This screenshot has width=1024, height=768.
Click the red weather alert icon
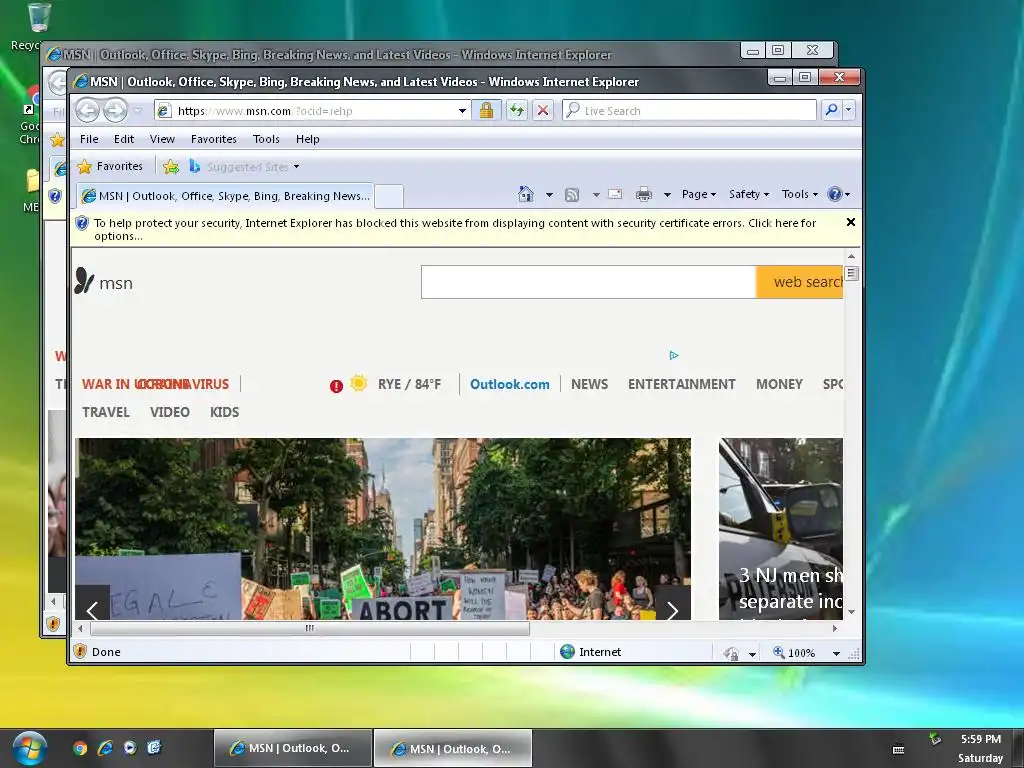pos(336,386)
